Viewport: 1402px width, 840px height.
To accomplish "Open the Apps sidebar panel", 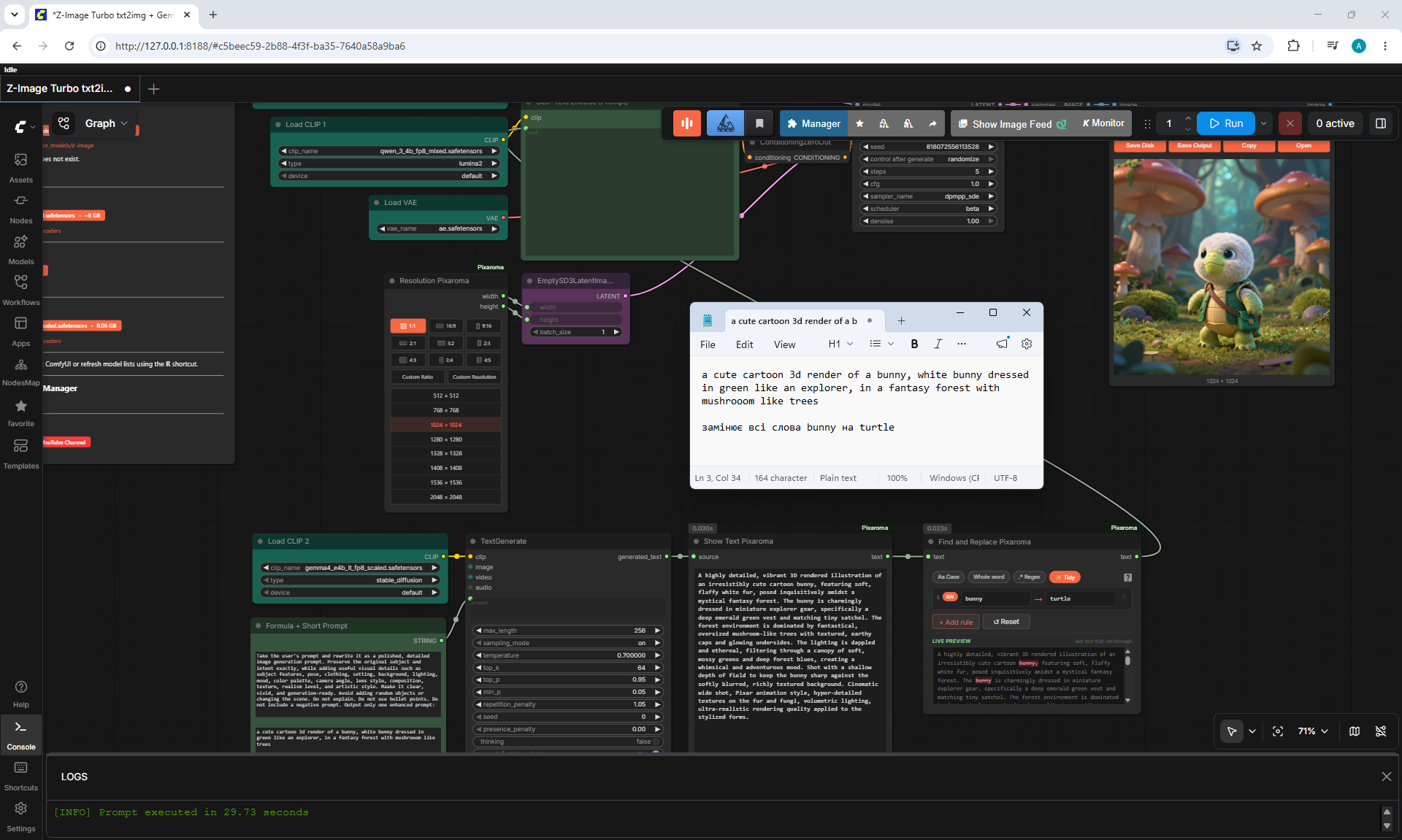I will [x=20, y=331].
